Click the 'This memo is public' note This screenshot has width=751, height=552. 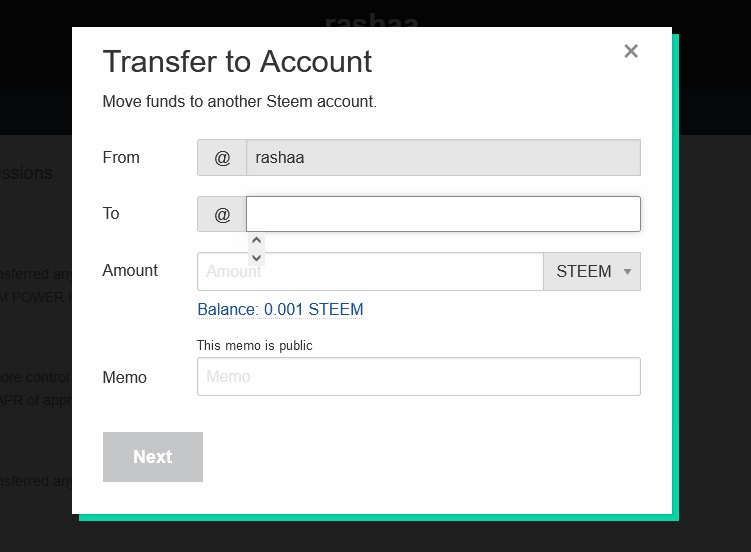254,345
